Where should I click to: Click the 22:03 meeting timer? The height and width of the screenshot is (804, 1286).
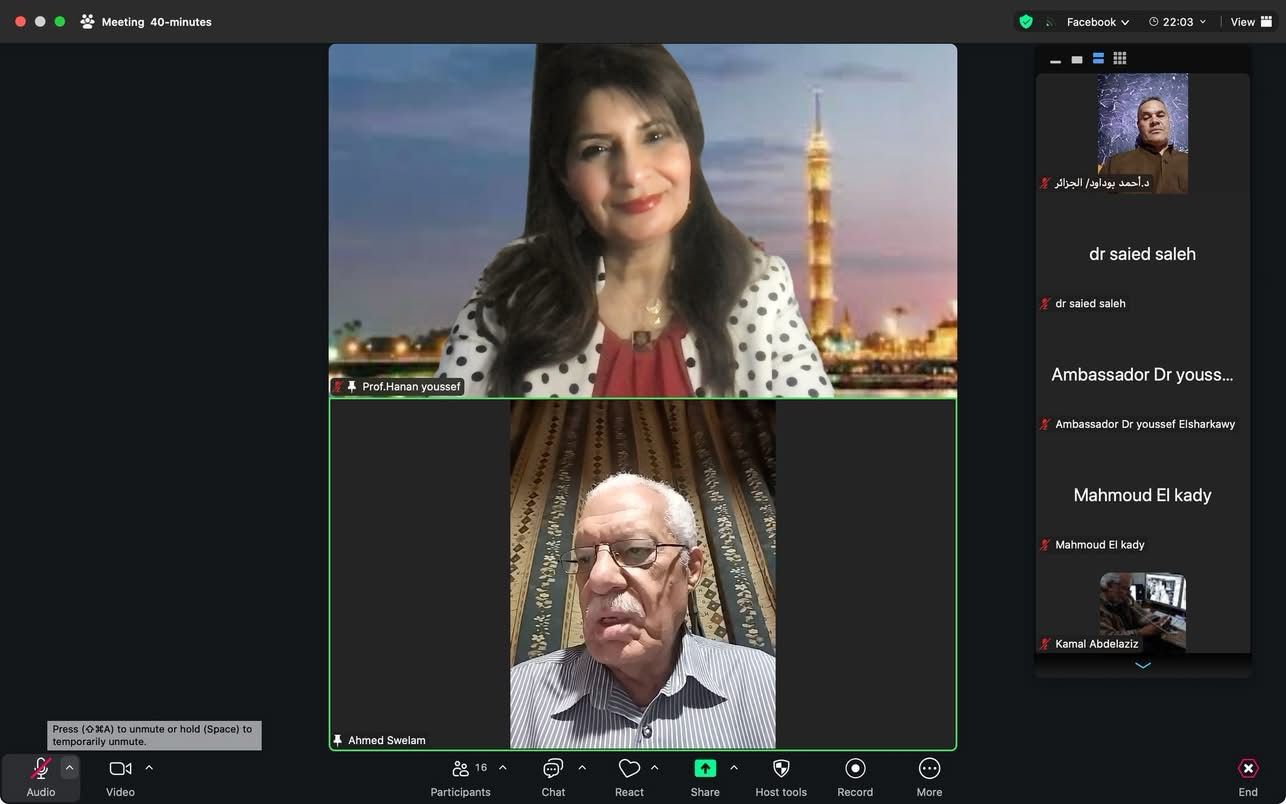pyautogui.click(x=1177, y=22)
